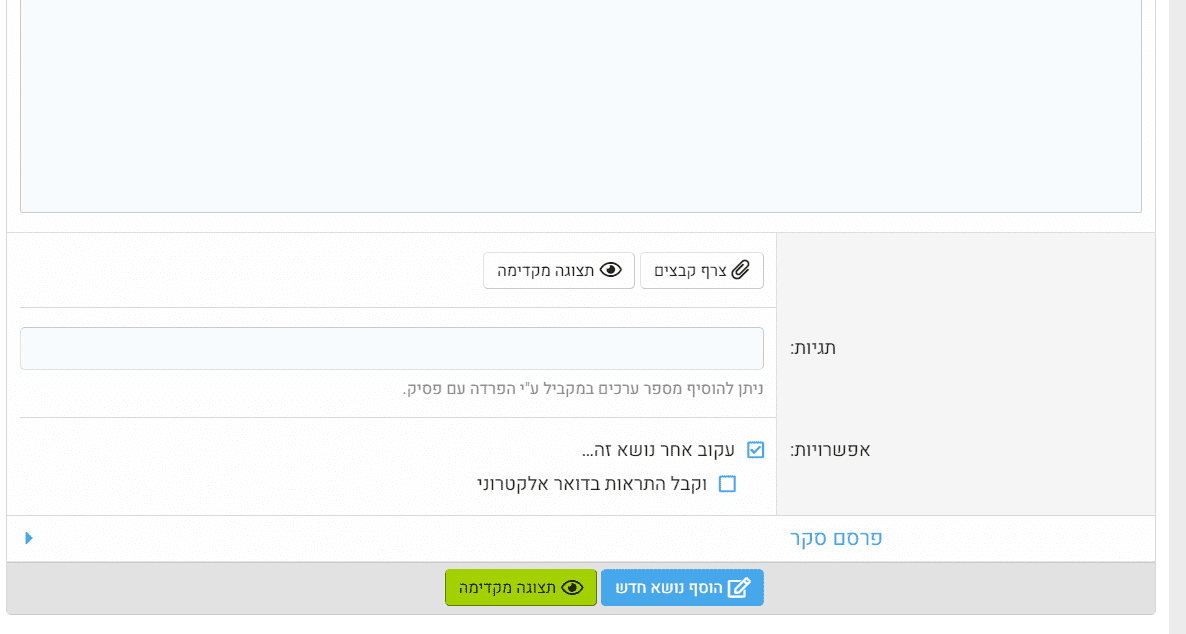Click the 'אפשרויות:' options label
Screen dimensions: 1186x634
tap(830, 450)
